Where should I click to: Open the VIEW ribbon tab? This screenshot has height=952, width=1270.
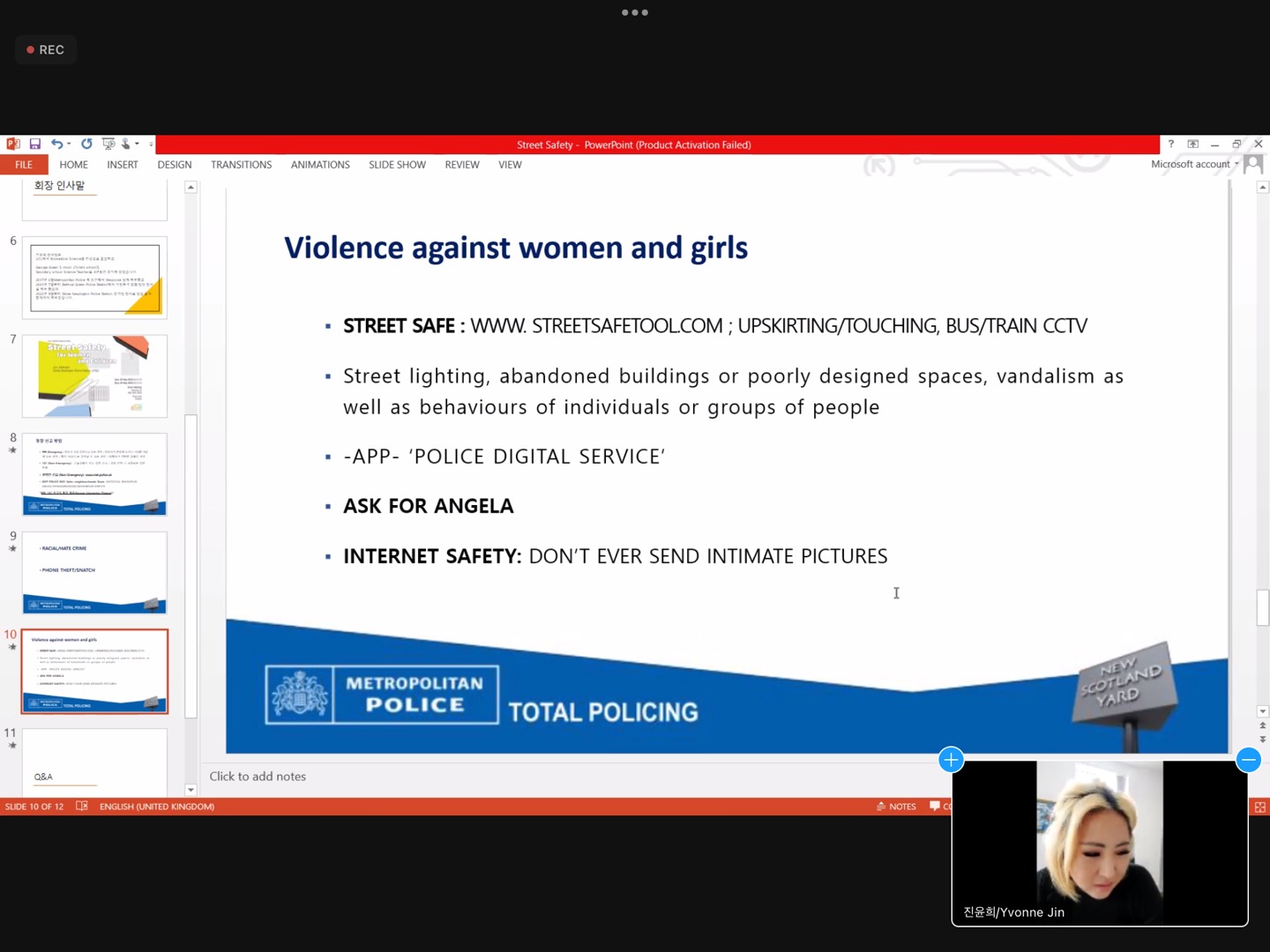510,165
